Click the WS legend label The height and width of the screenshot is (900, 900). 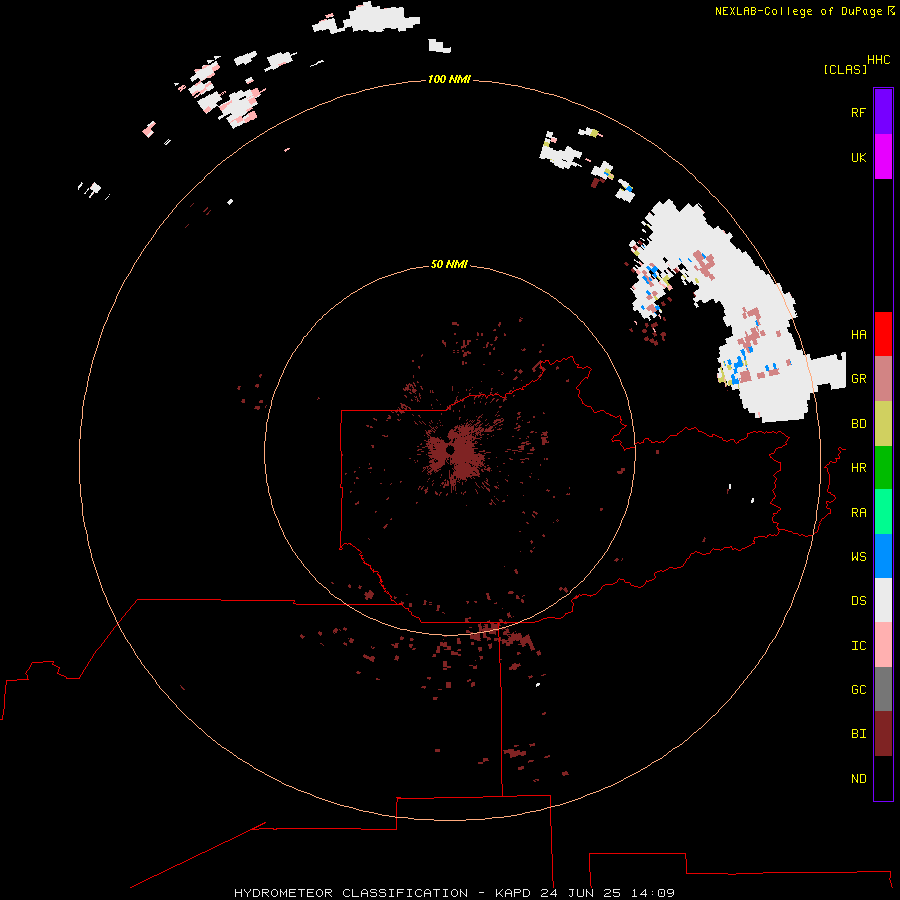click(x=858, y=556)
